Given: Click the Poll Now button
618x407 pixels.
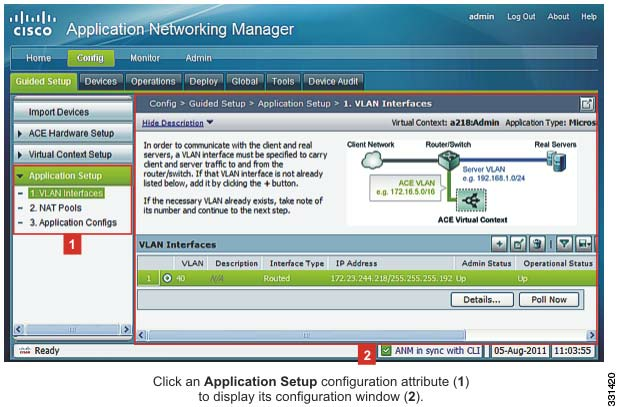Looking at the screenshot, I should point(548,299).
